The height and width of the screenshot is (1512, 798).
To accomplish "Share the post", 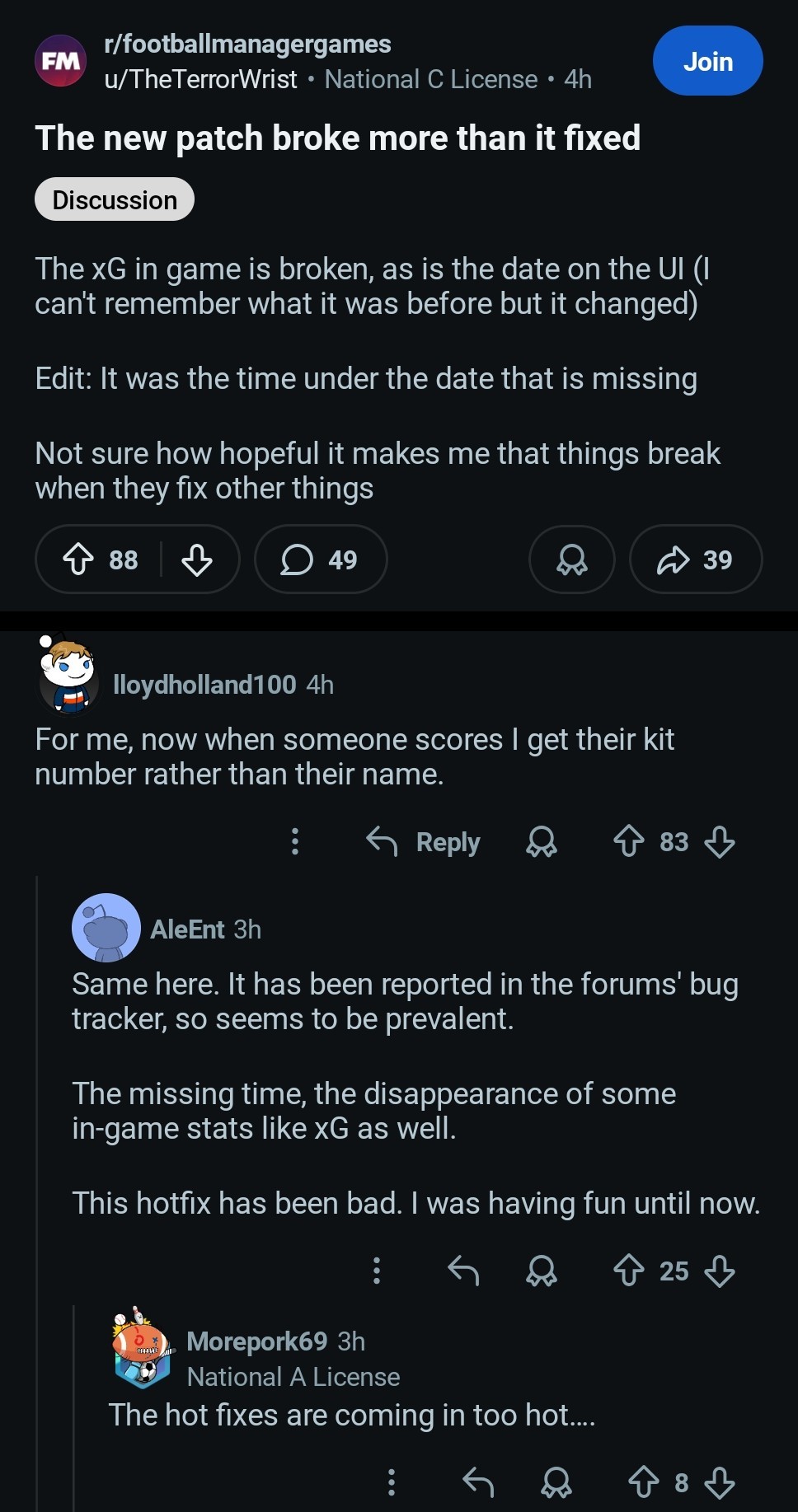I will point(695,559).
